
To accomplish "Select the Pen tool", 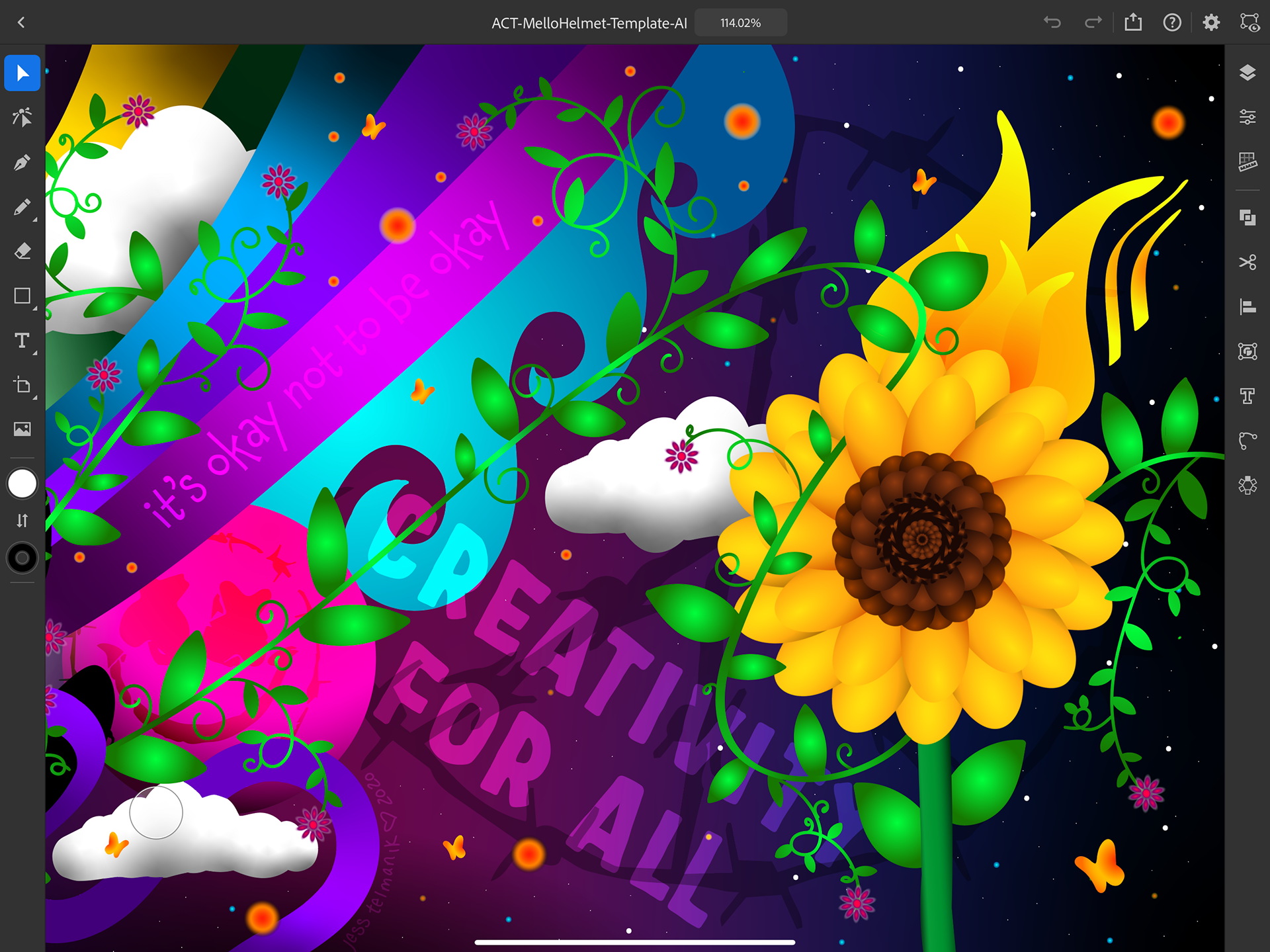I will [22, 162].
